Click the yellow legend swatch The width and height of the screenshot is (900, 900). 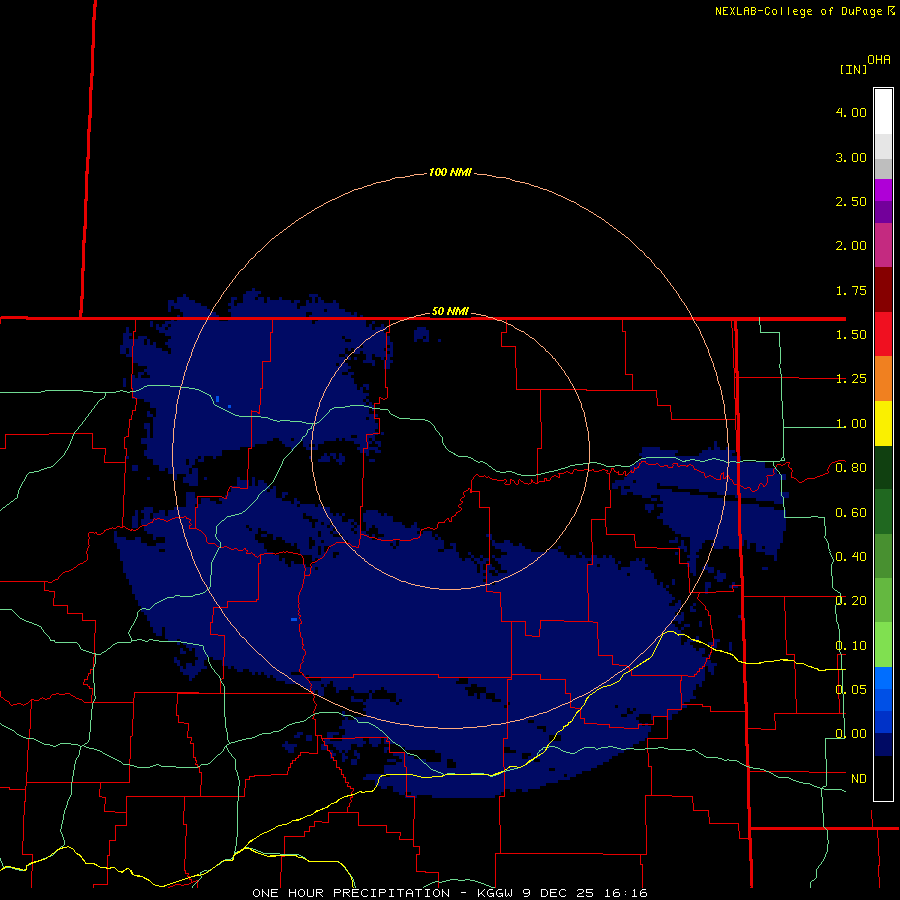point(883,423)
